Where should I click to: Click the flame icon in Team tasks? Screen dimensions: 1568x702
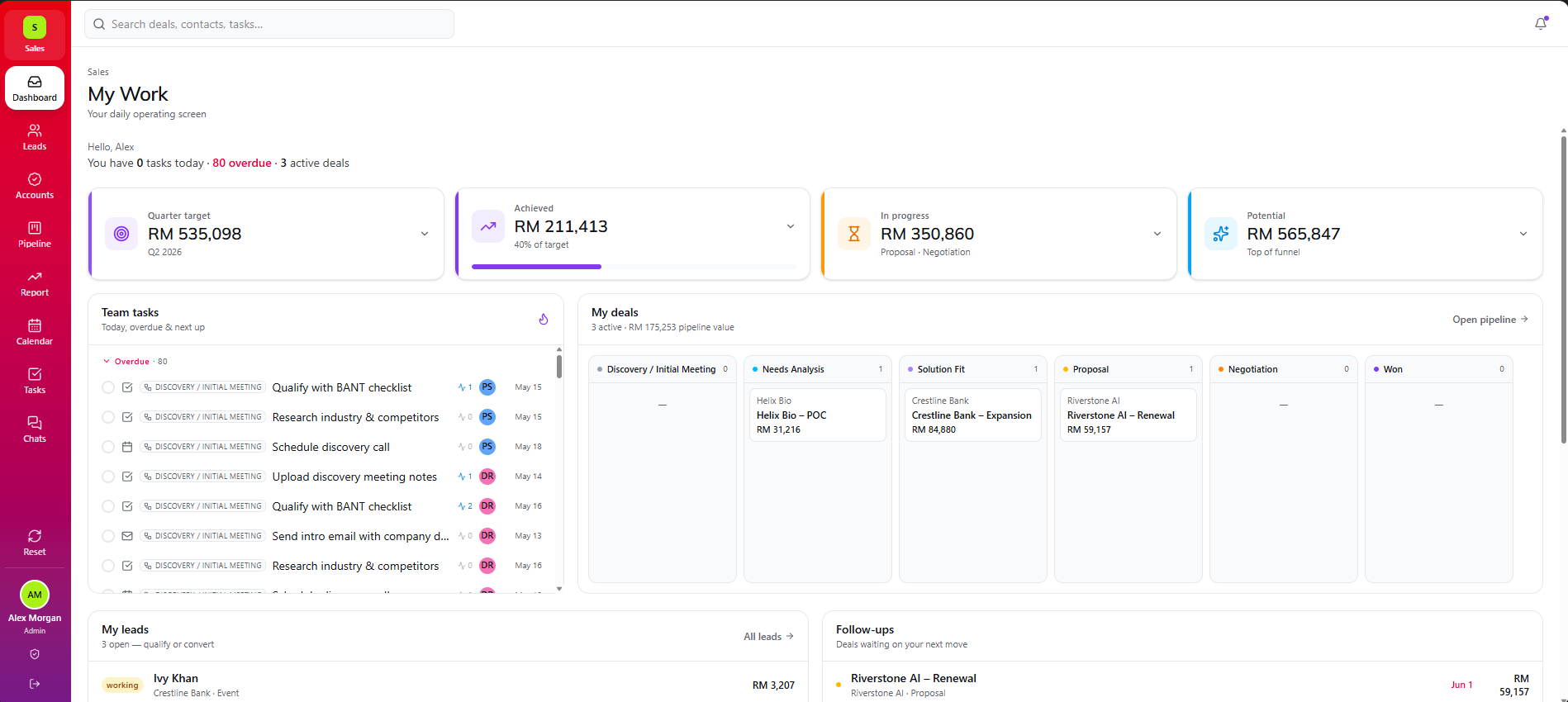coord(544,319)
